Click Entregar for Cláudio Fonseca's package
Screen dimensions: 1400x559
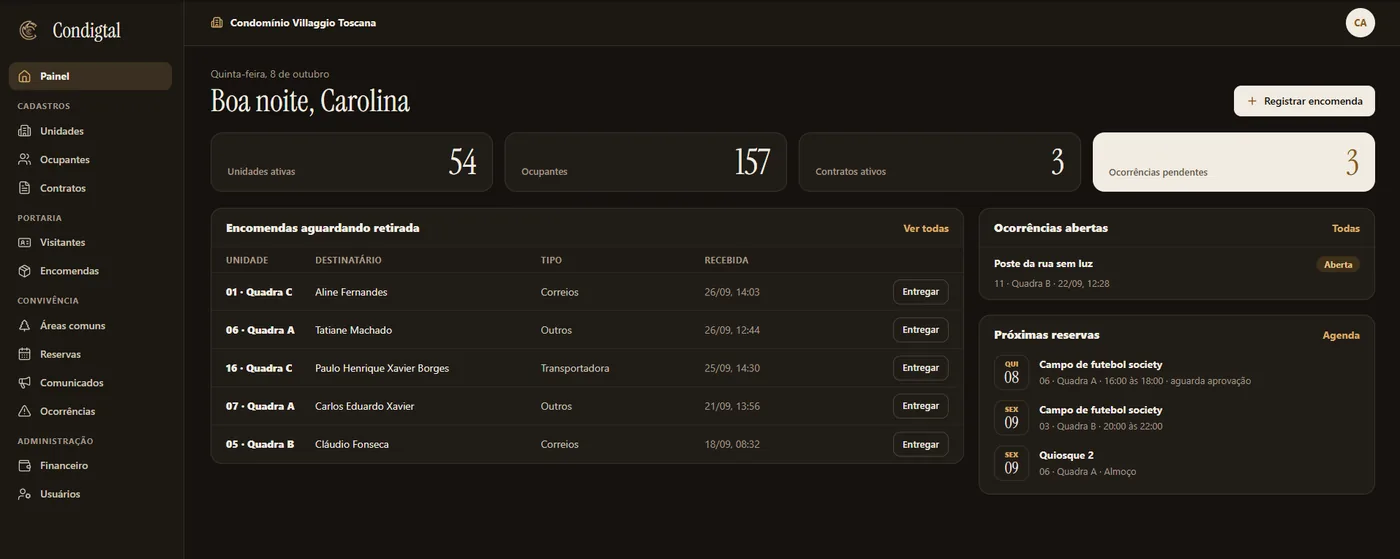pyautogui.click(x=920, y=444)
